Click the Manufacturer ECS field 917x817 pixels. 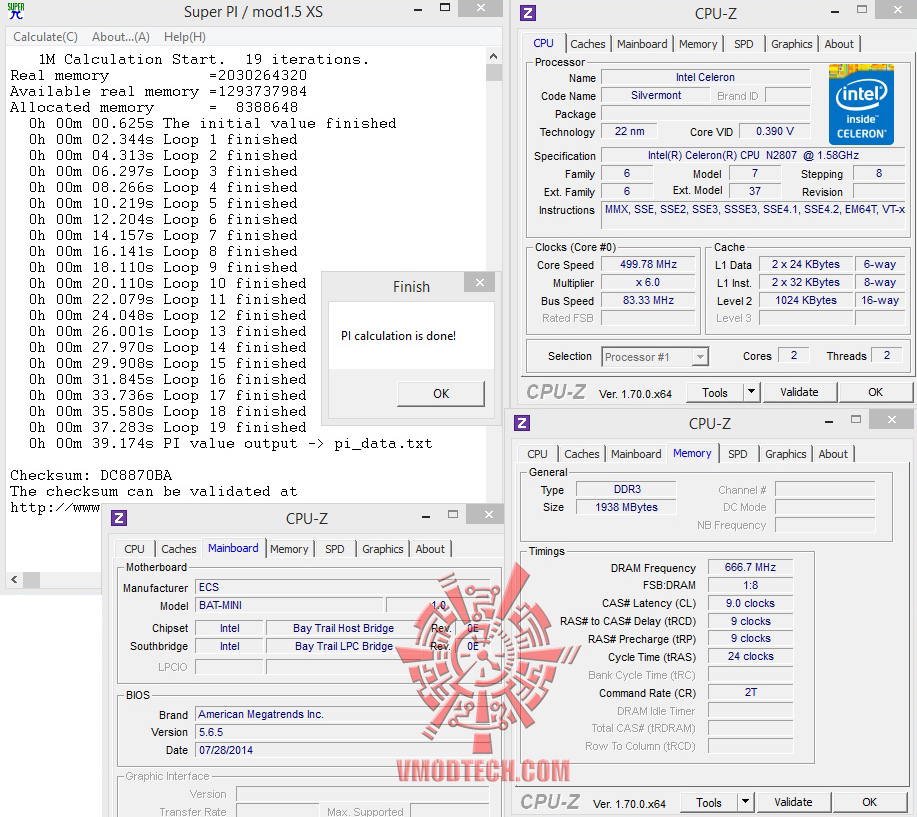click(x=342, y=587)
